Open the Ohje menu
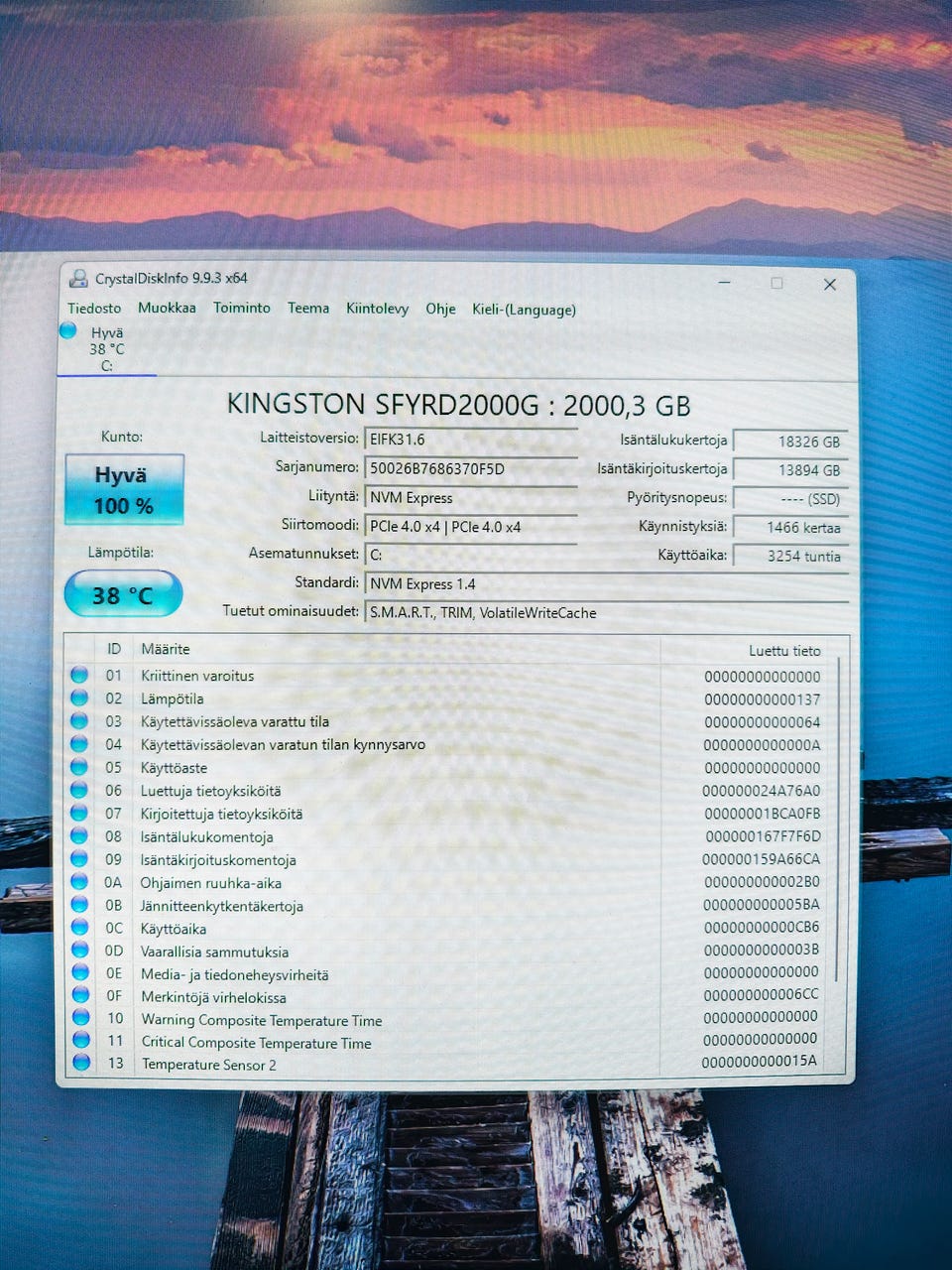 [440, 309]
